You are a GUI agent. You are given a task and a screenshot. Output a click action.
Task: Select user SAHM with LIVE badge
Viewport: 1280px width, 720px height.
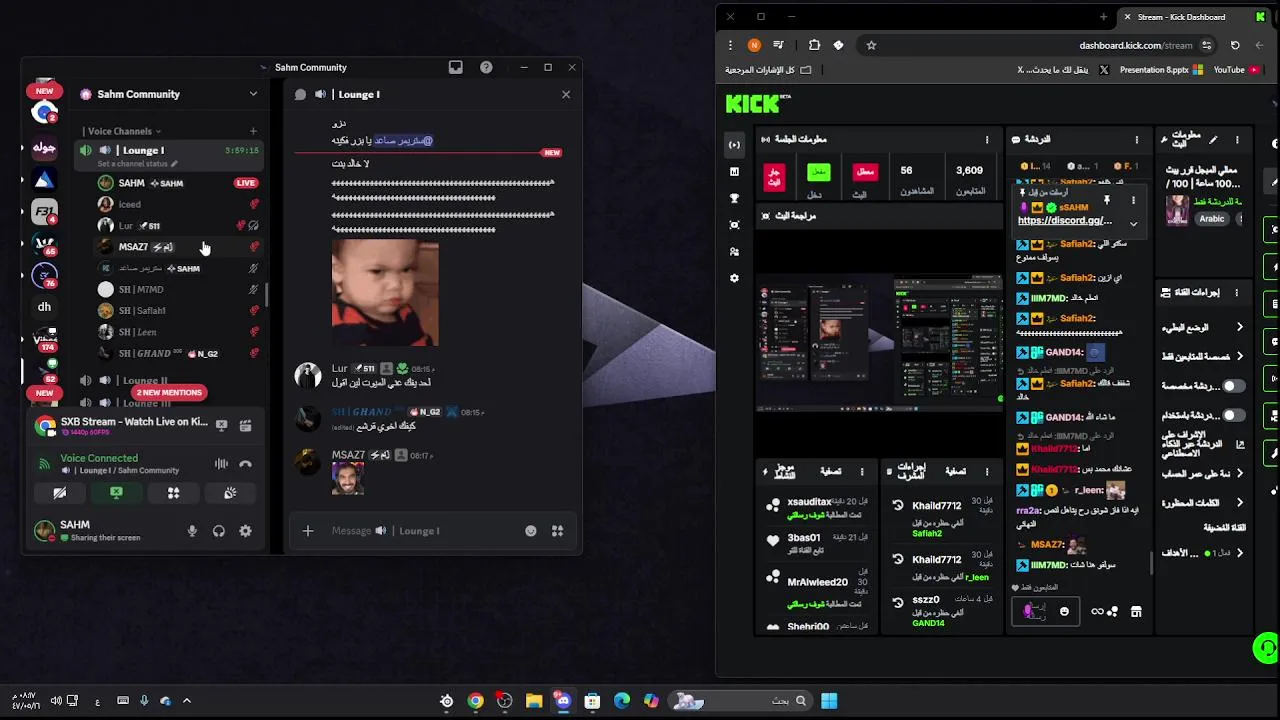click(x=177, y=183)
